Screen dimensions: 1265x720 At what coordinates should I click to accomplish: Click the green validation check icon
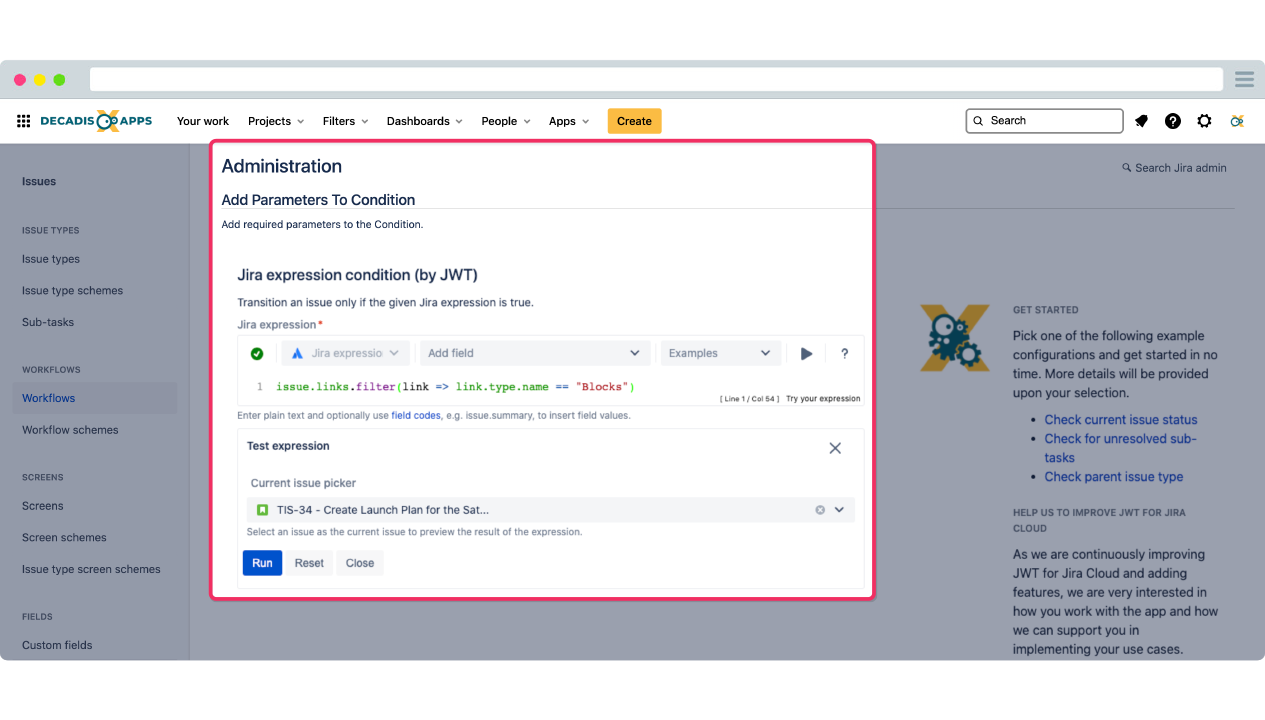click(257, 353)
